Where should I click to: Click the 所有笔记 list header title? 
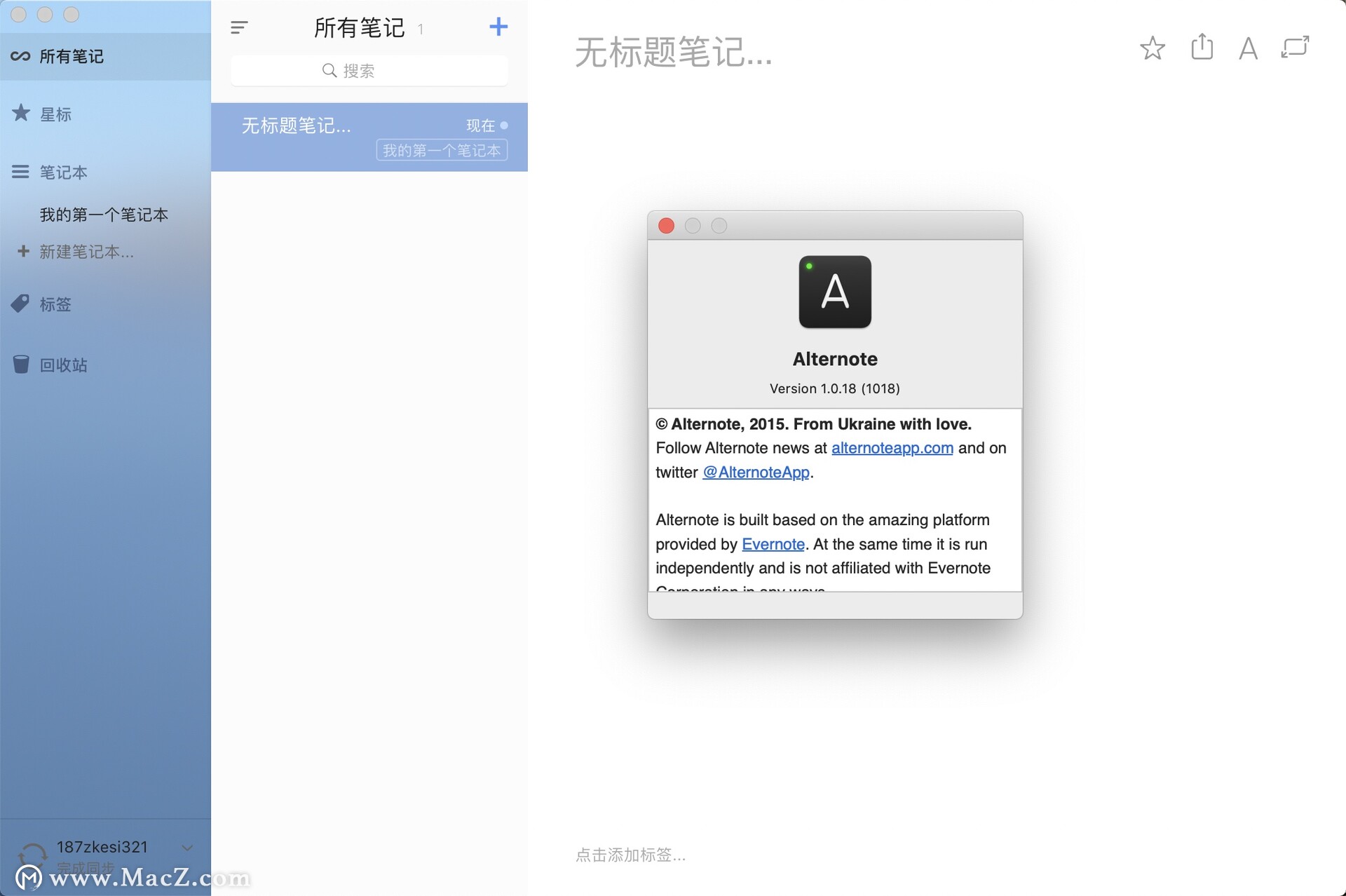pyautogui.click(x=359, y=28)
